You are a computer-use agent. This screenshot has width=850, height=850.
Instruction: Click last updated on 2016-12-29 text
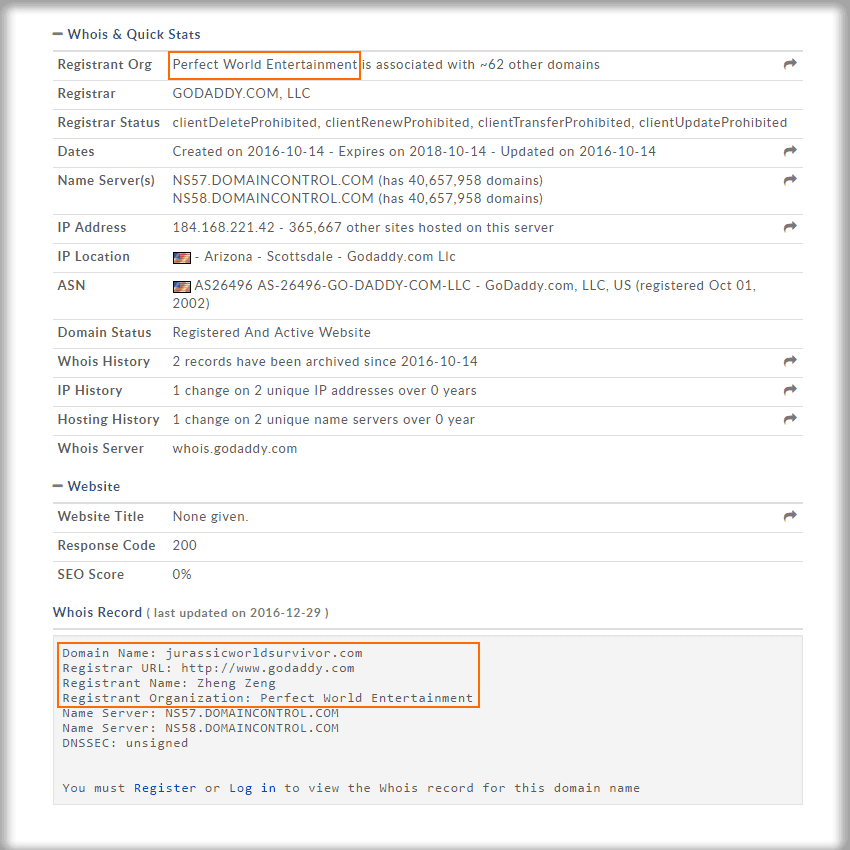[237, 613]
